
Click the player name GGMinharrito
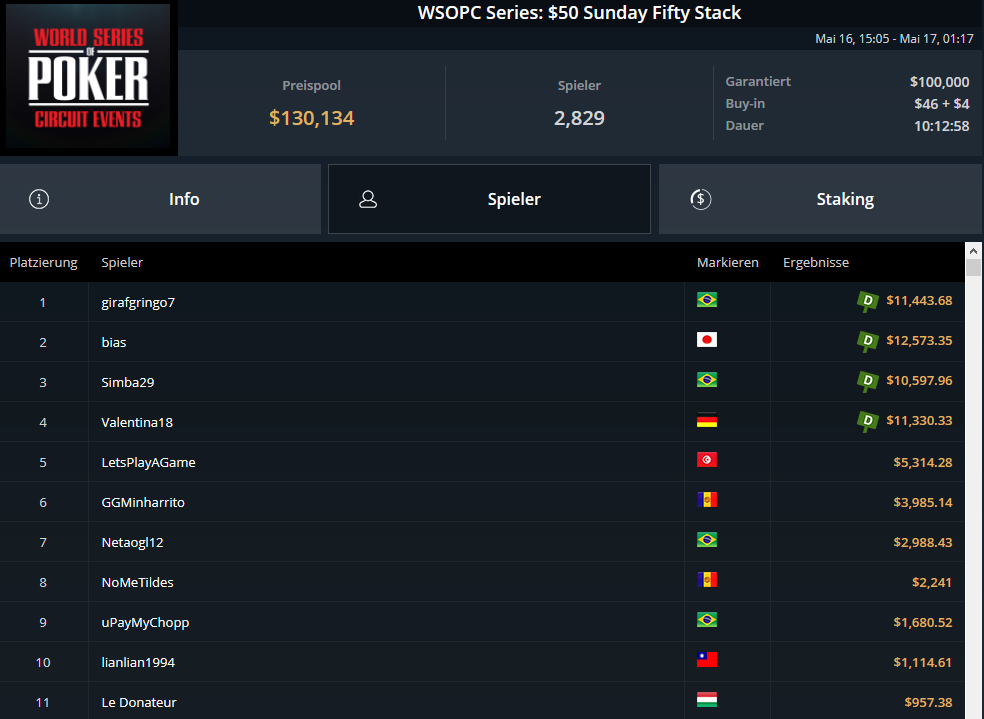coord(143,502)
